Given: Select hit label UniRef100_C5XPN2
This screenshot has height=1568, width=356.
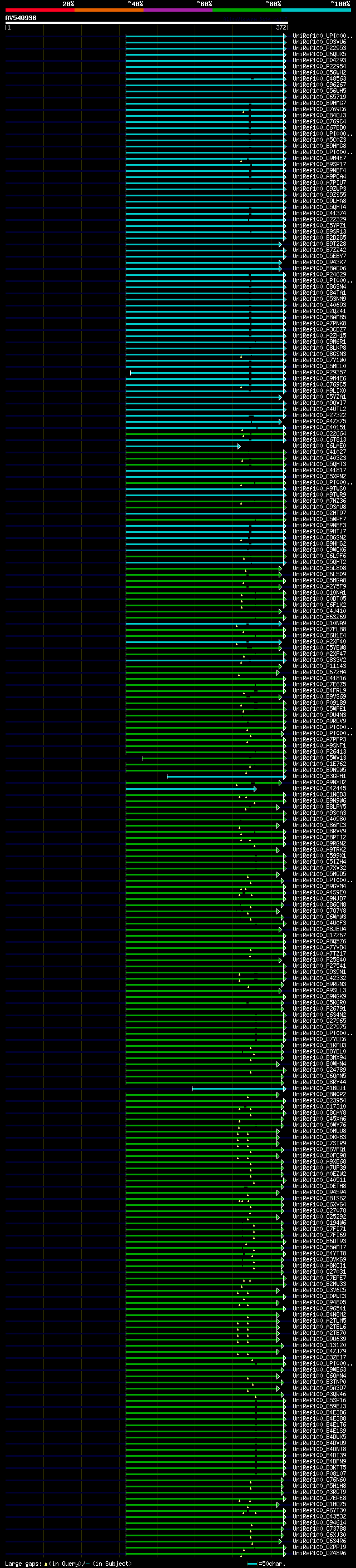Looking at the screenshot, I should point(319,477).
